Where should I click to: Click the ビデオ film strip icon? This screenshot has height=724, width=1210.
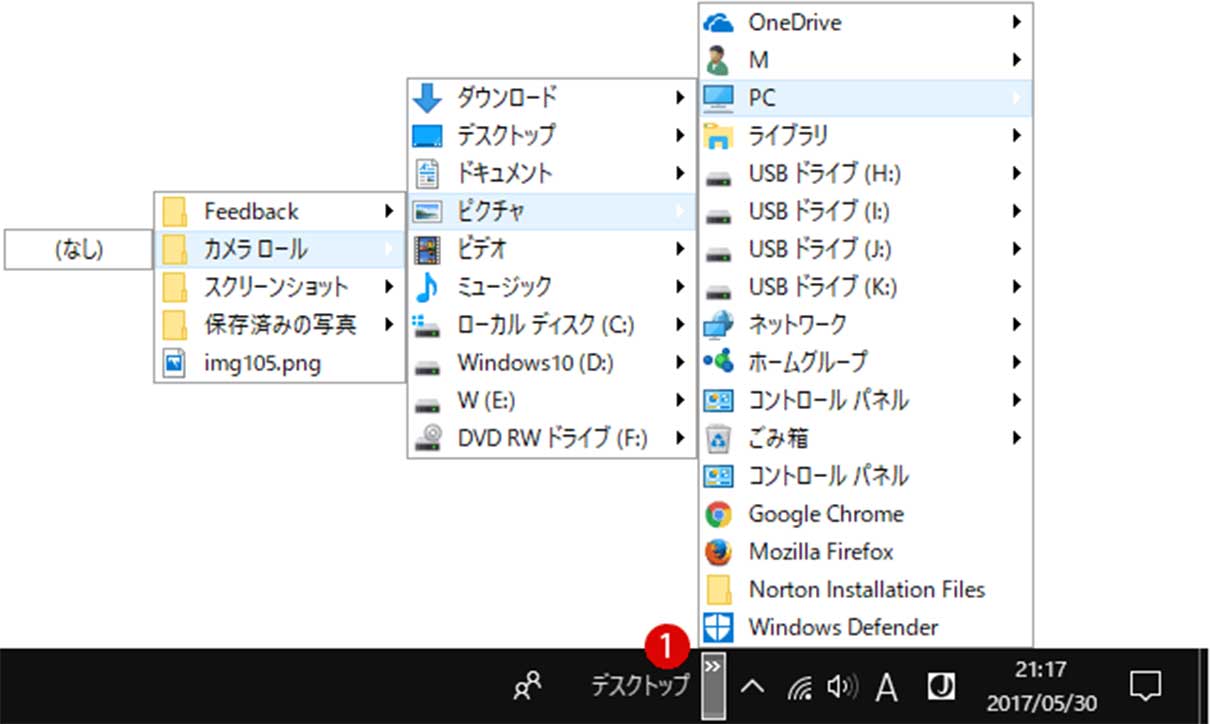click(427, 249)
